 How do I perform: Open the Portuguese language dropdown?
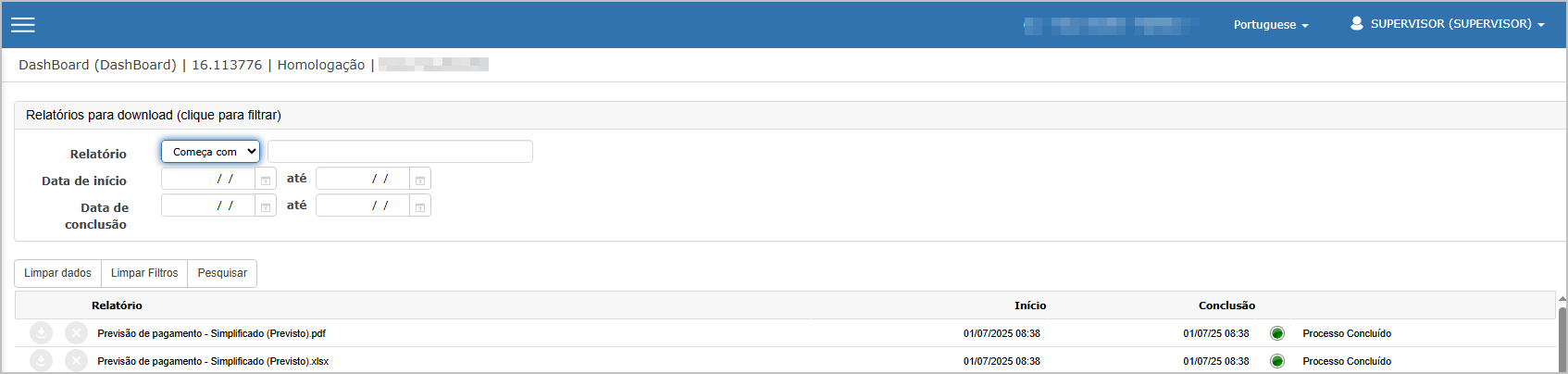tap(1271, 25)
